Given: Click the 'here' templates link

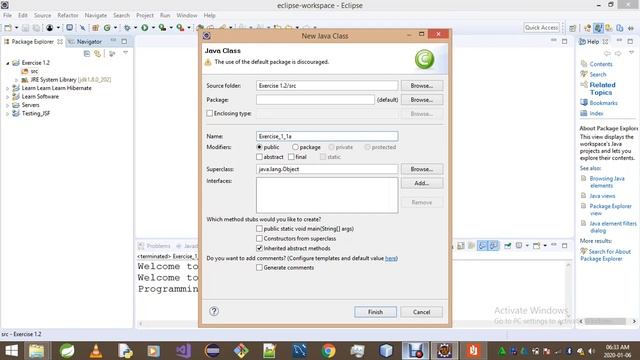Looking at the screenshot, I should coord(391,258).
